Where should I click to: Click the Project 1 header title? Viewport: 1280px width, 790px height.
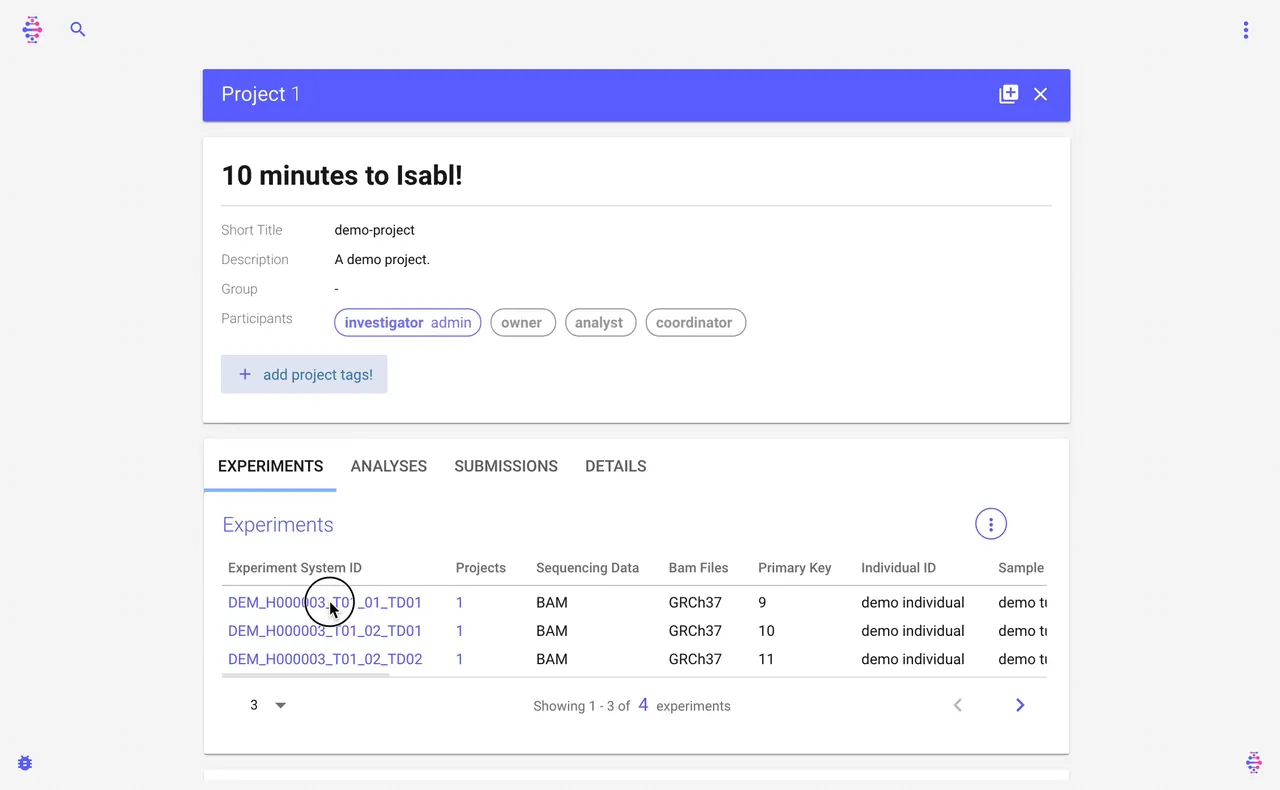pos(261,94)
